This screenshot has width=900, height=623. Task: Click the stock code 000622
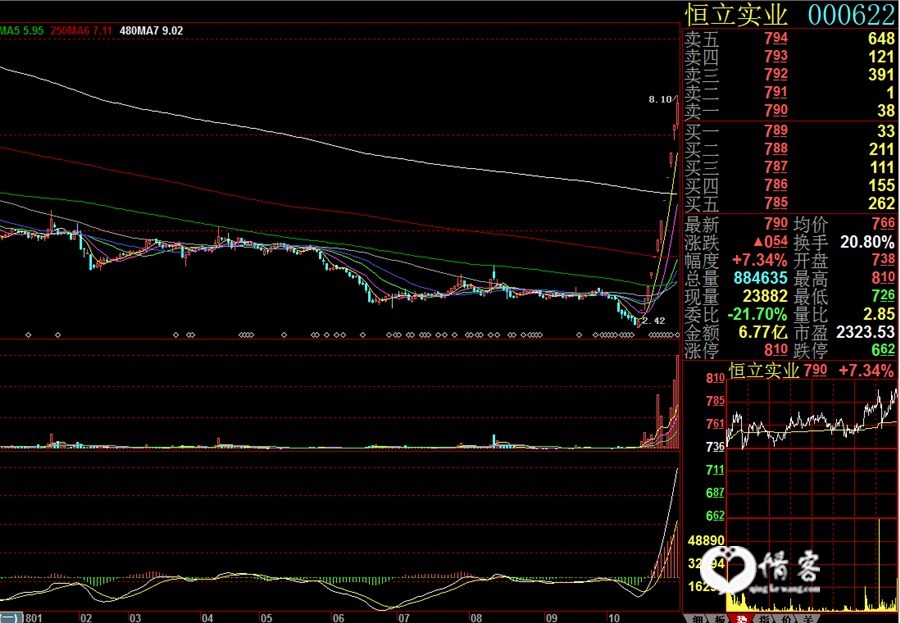click(852, 15)
